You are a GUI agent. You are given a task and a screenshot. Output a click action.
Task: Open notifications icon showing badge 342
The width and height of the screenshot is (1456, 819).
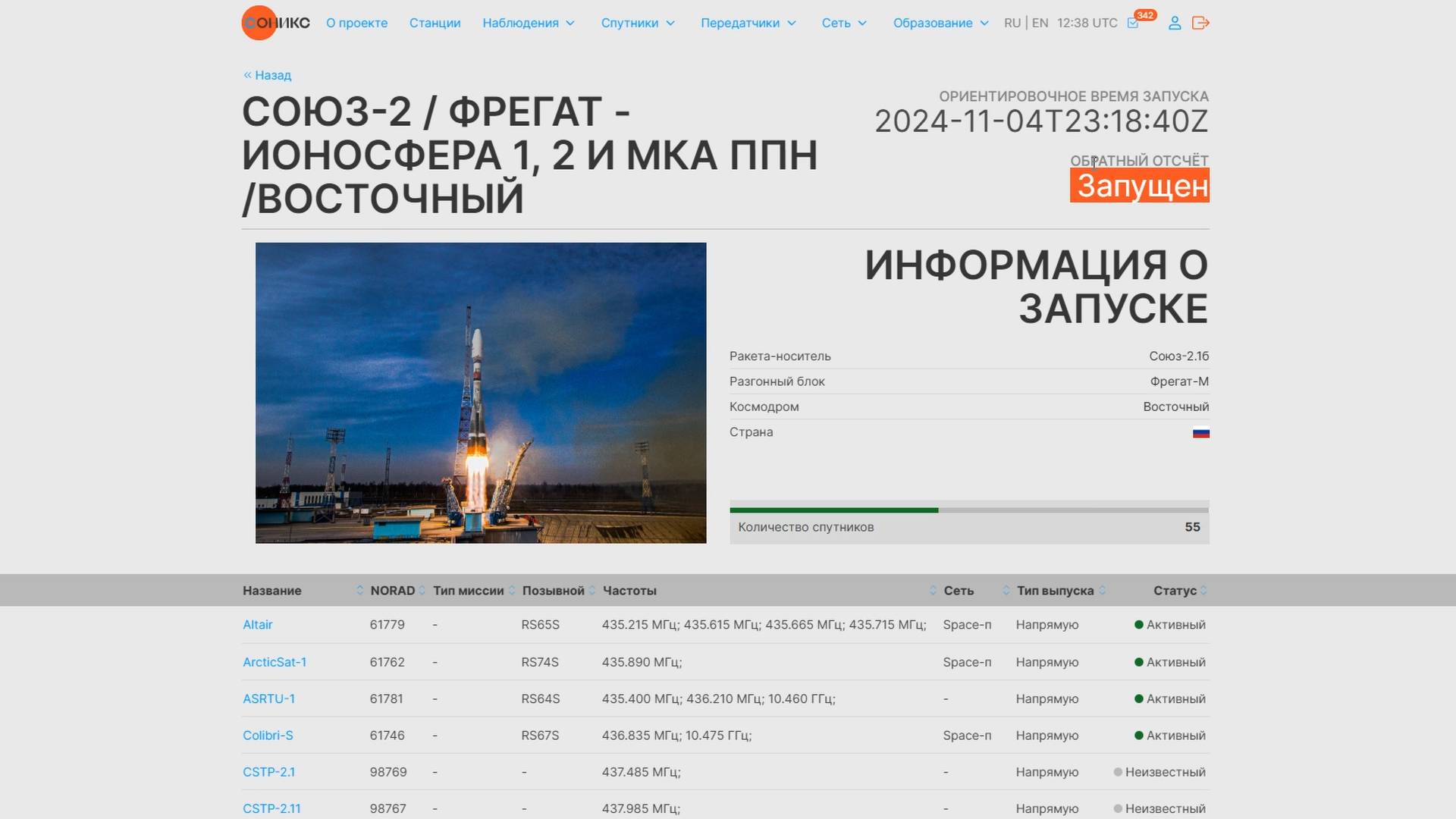coord(1134,24)
